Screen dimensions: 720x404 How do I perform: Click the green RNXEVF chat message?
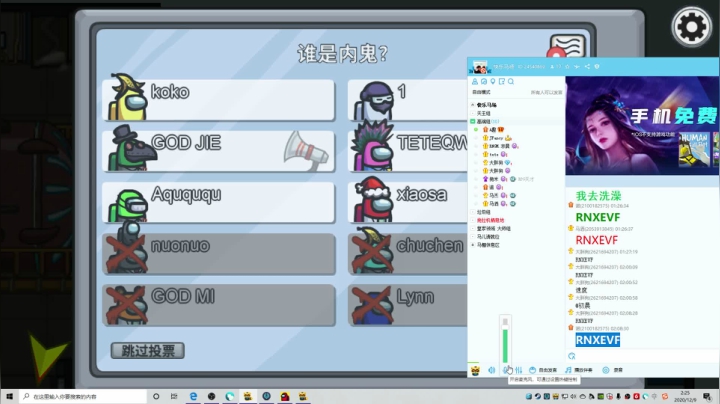(x=597, y=217)
